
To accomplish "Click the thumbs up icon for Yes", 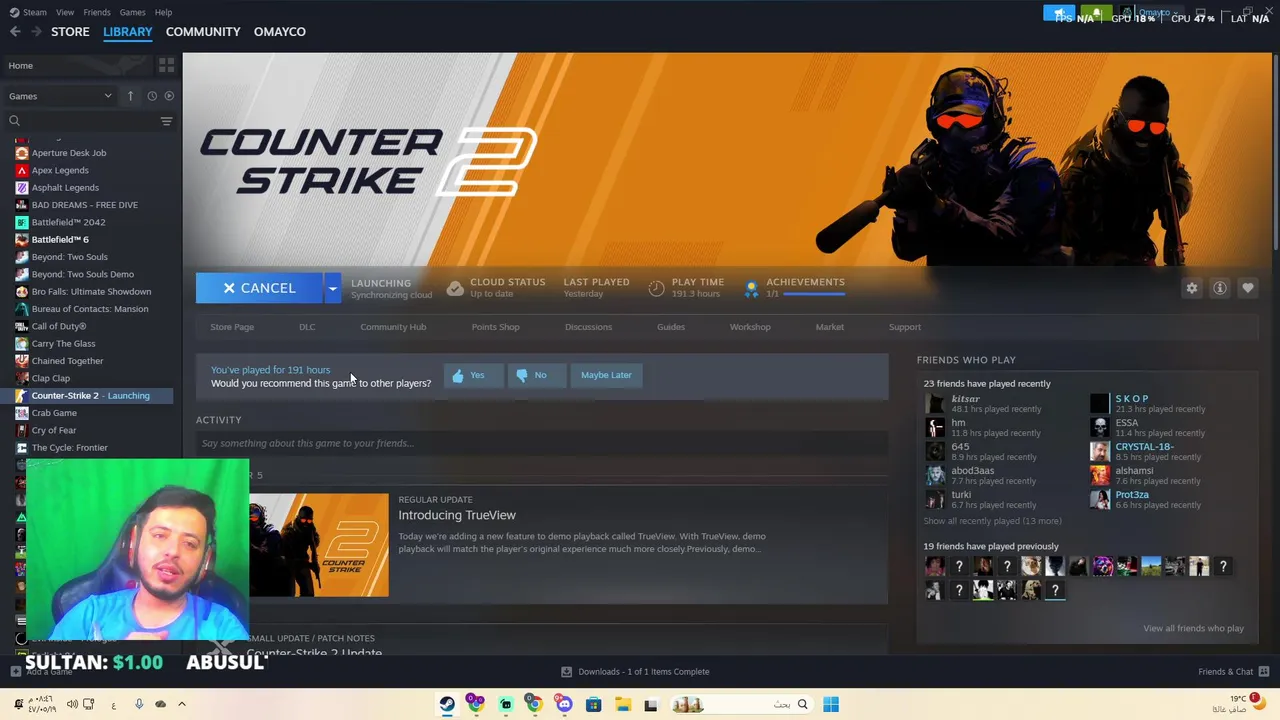I will (x=458, y=375).
